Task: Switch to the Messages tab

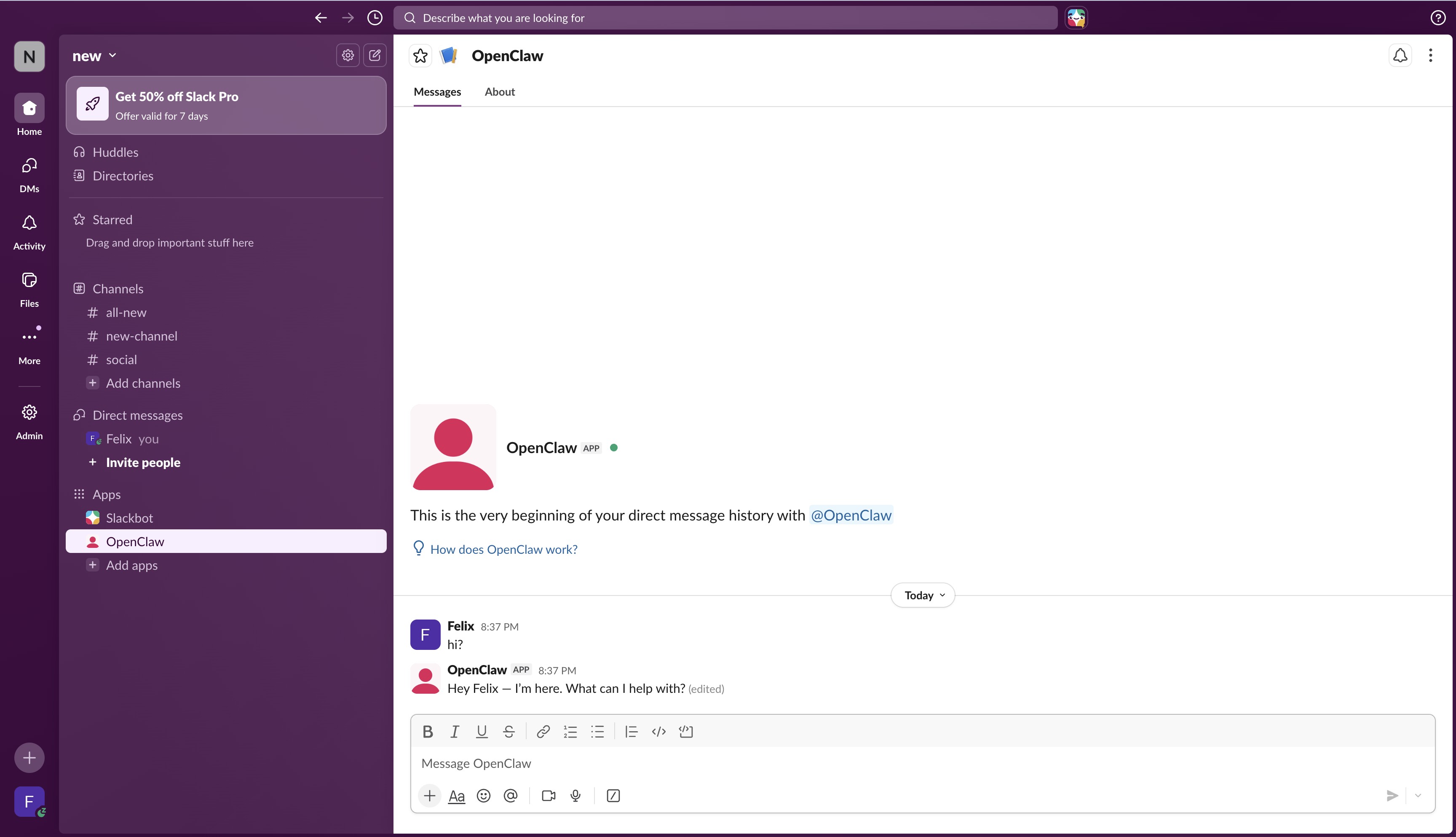Action: 437,92
